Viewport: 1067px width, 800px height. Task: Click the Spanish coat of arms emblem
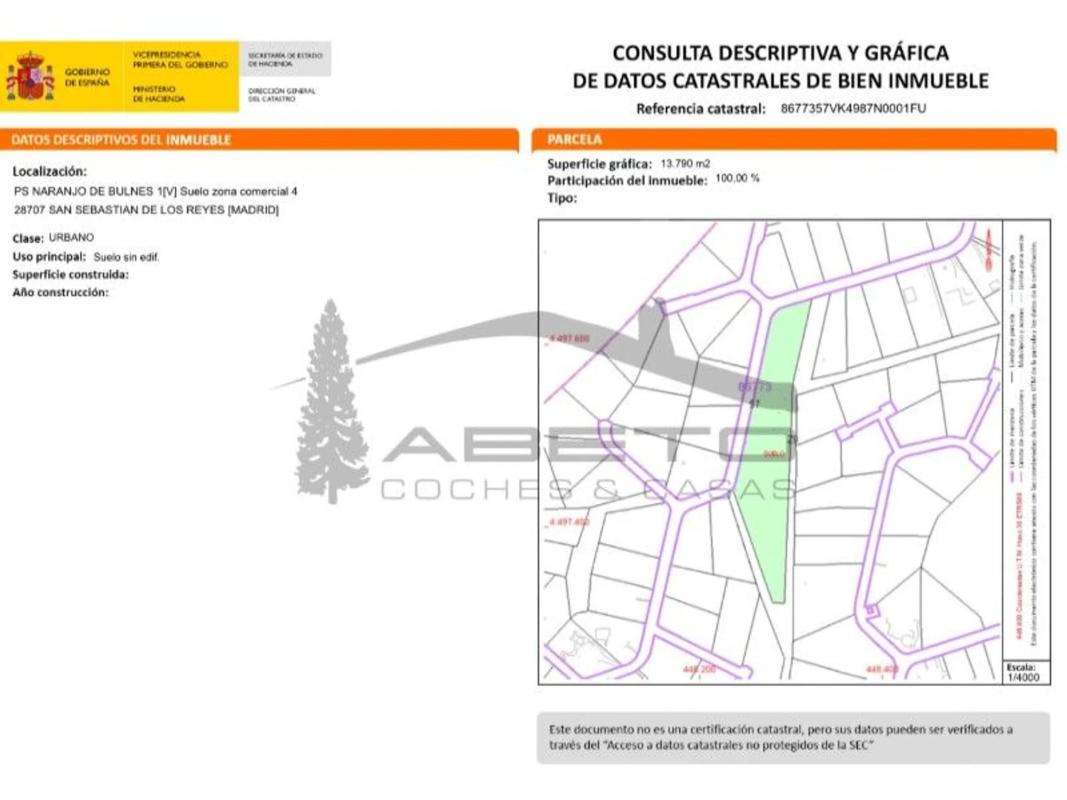pyautogui.click(x=30, y=77)
